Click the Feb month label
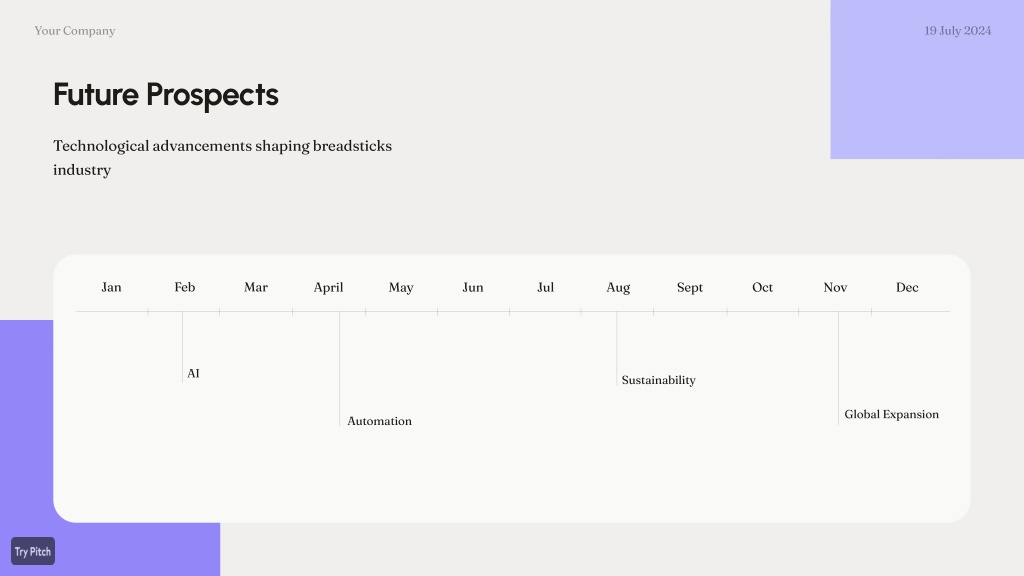Screen dimensions: 1024x576 tap(185, 287)
